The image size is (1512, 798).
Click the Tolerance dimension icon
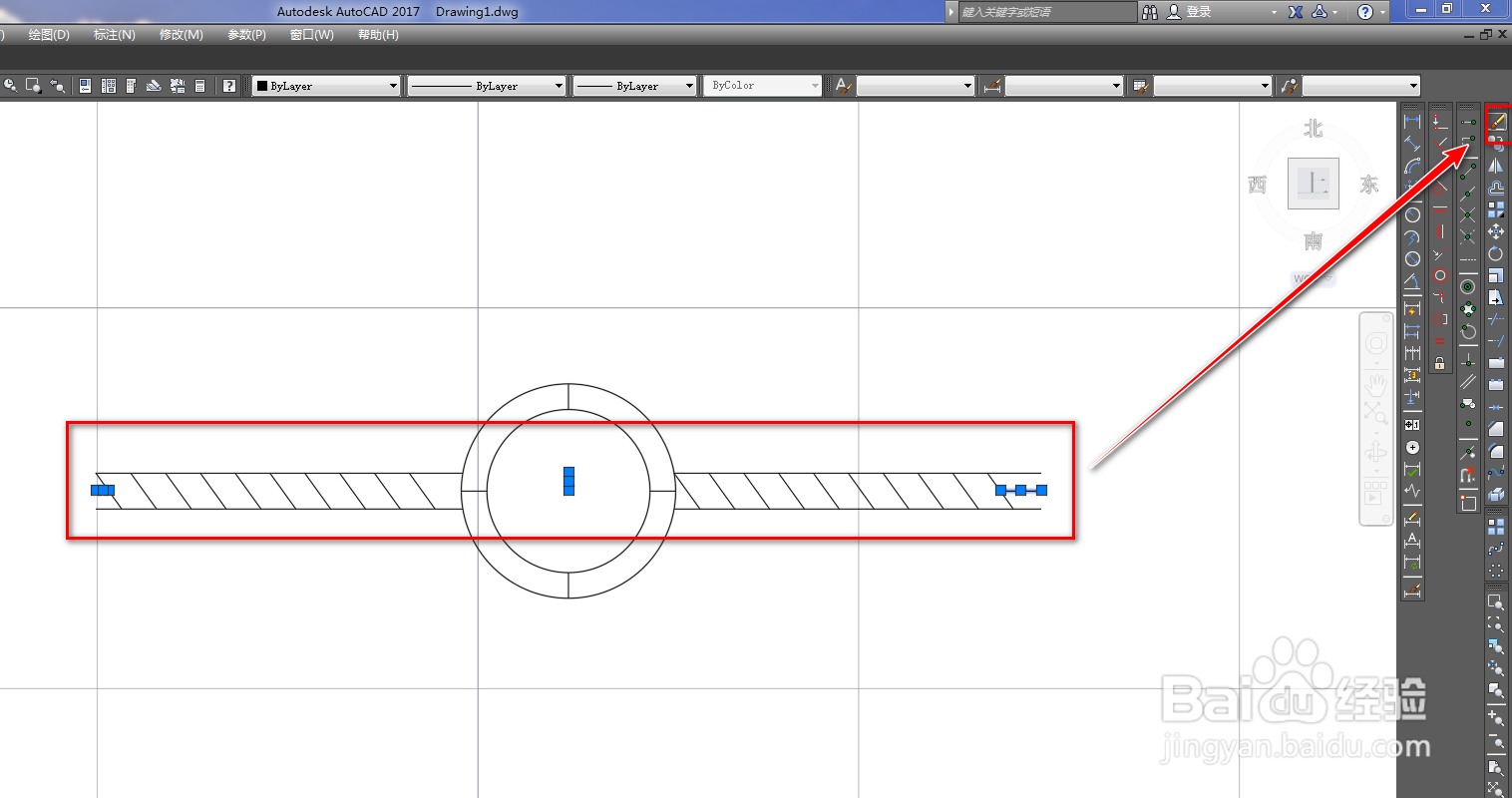coord(1413,425)
